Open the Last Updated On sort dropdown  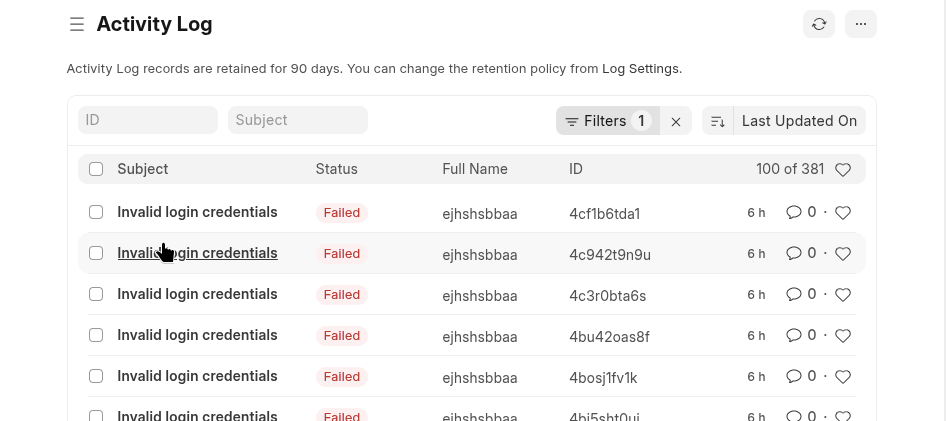[799, 121]
